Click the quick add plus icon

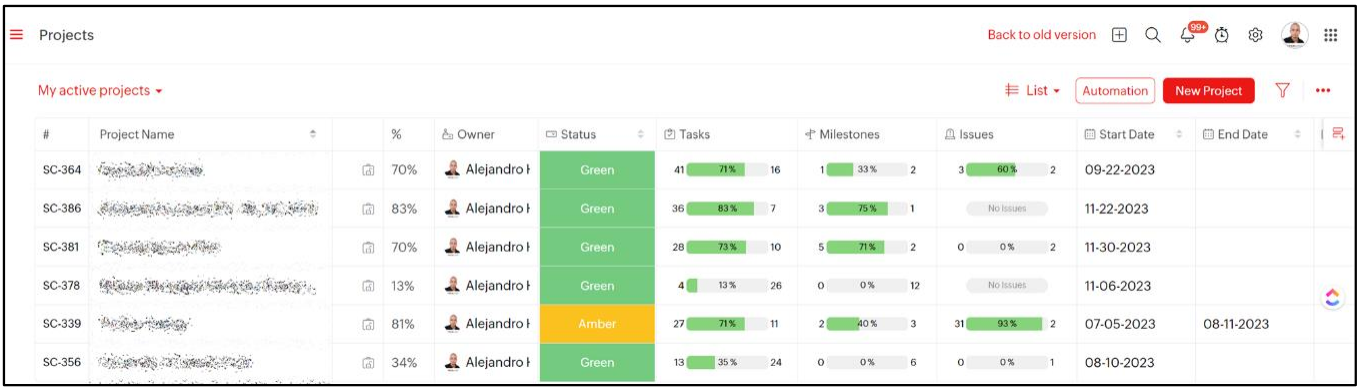[x=1120, y=35]
